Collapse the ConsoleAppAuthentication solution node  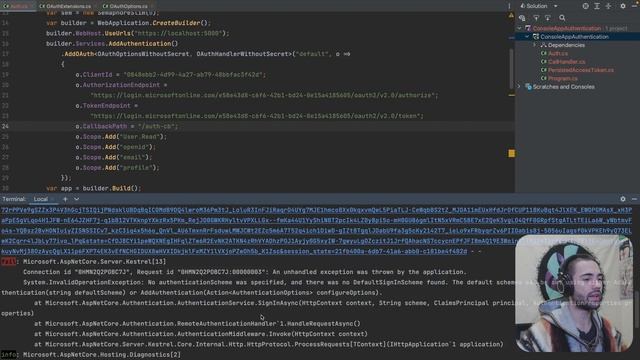coord(519,28)
